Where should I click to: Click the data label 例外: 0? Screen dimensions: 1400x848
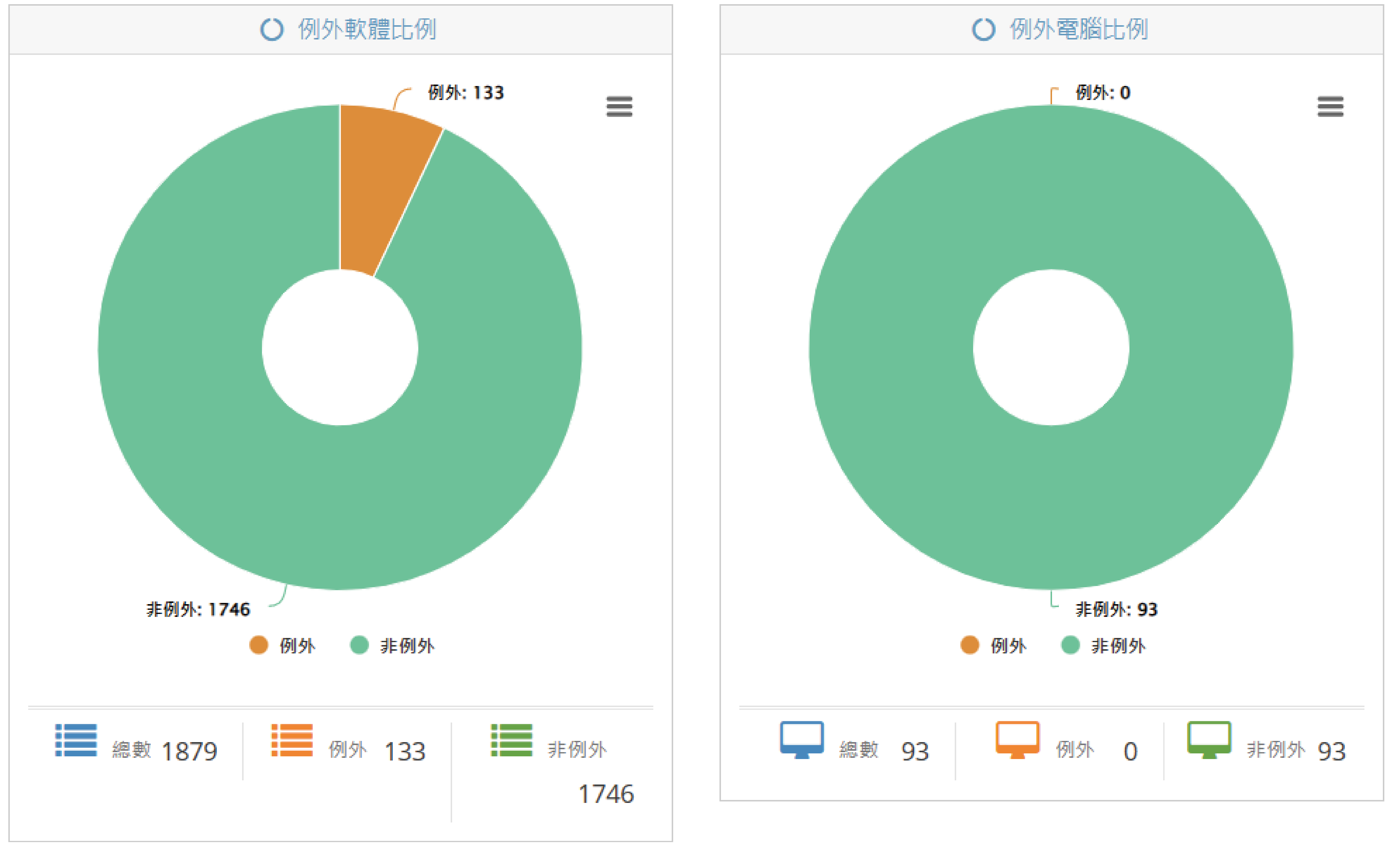tap(1103, 93)
